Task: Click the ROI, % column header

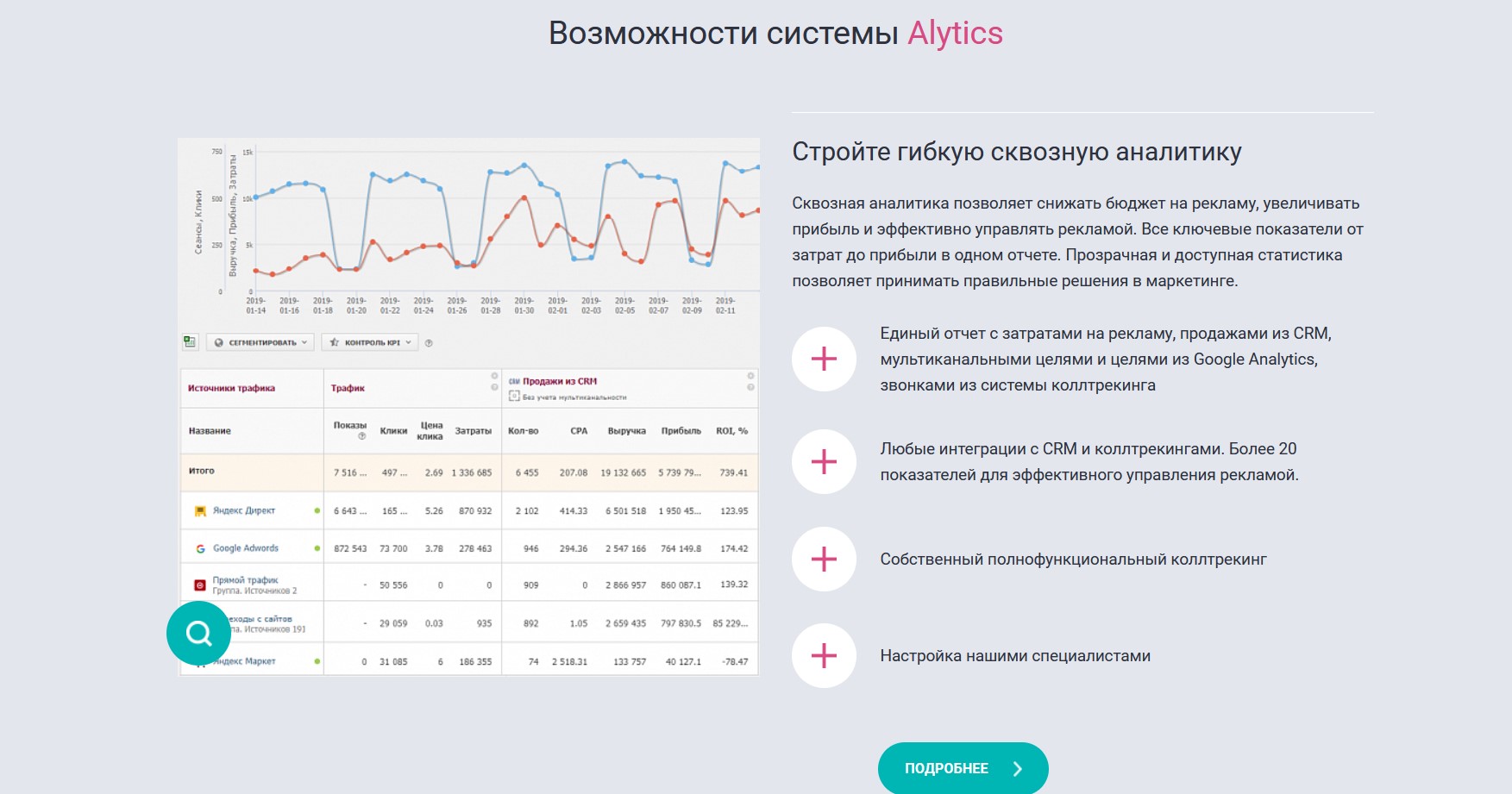Action: [731, 431]
